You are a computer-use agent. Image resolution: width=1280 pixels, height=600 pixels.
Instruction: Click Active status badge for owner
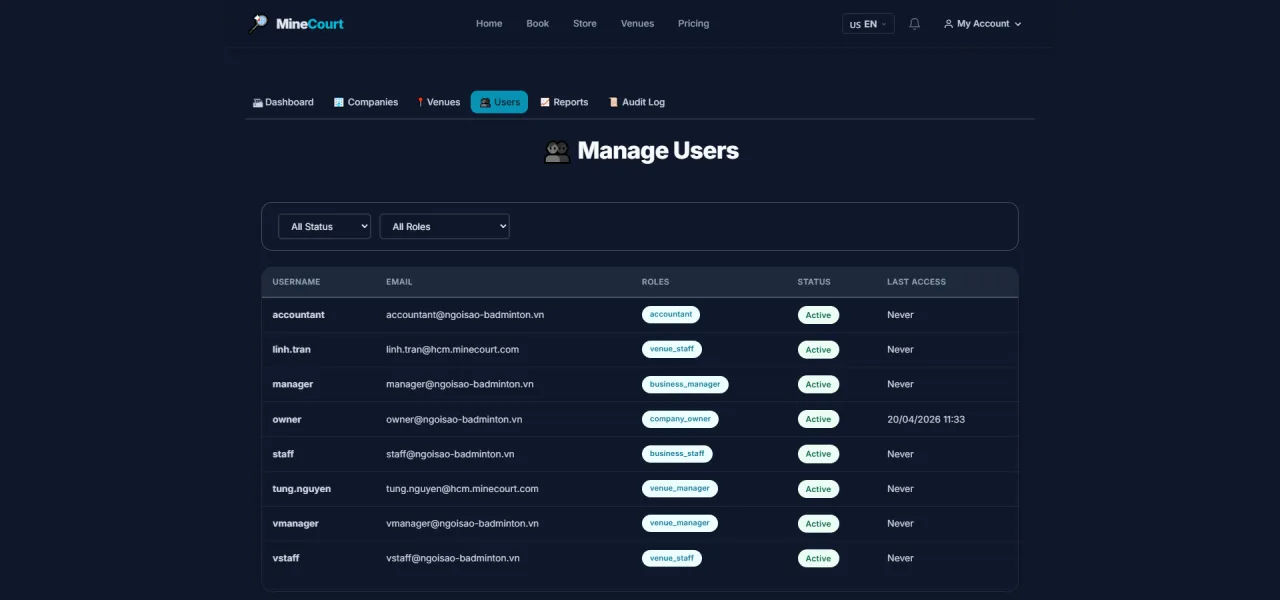[x=818, y=419]
